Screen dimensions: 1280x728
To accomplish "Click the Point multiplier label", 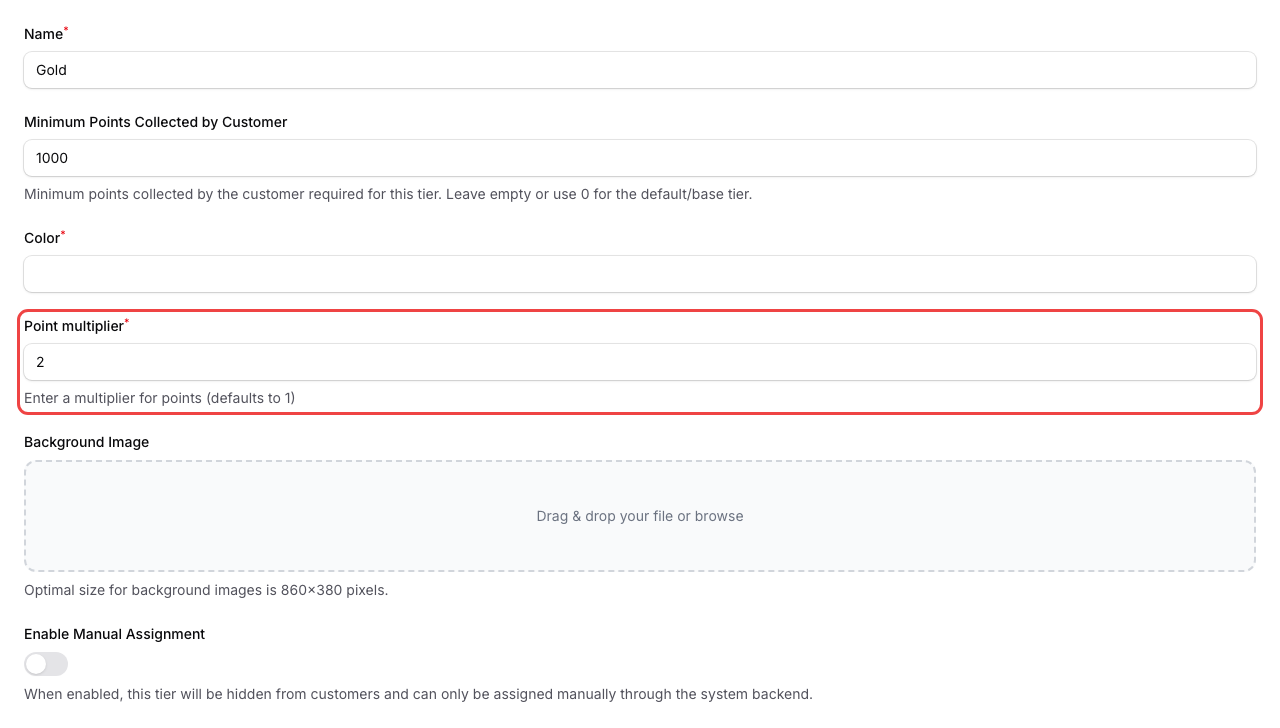I will 72,325.
